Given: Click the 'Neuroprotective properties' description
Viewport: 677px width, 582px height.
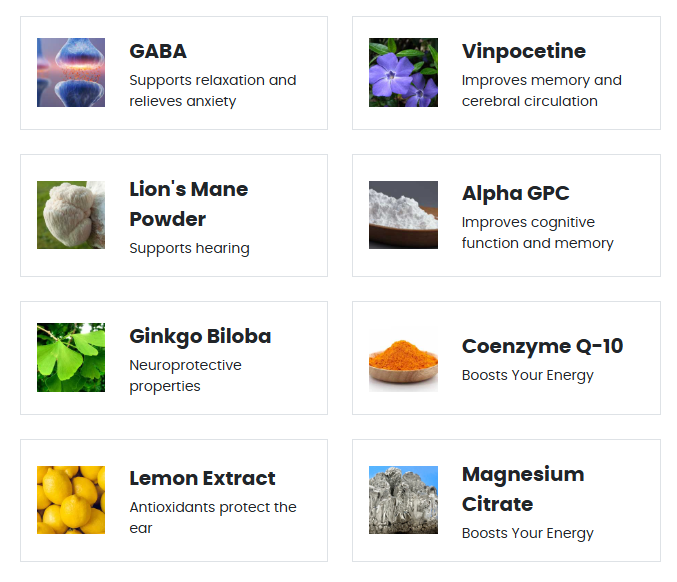Looking at the screenshot, I should (185, 375).
